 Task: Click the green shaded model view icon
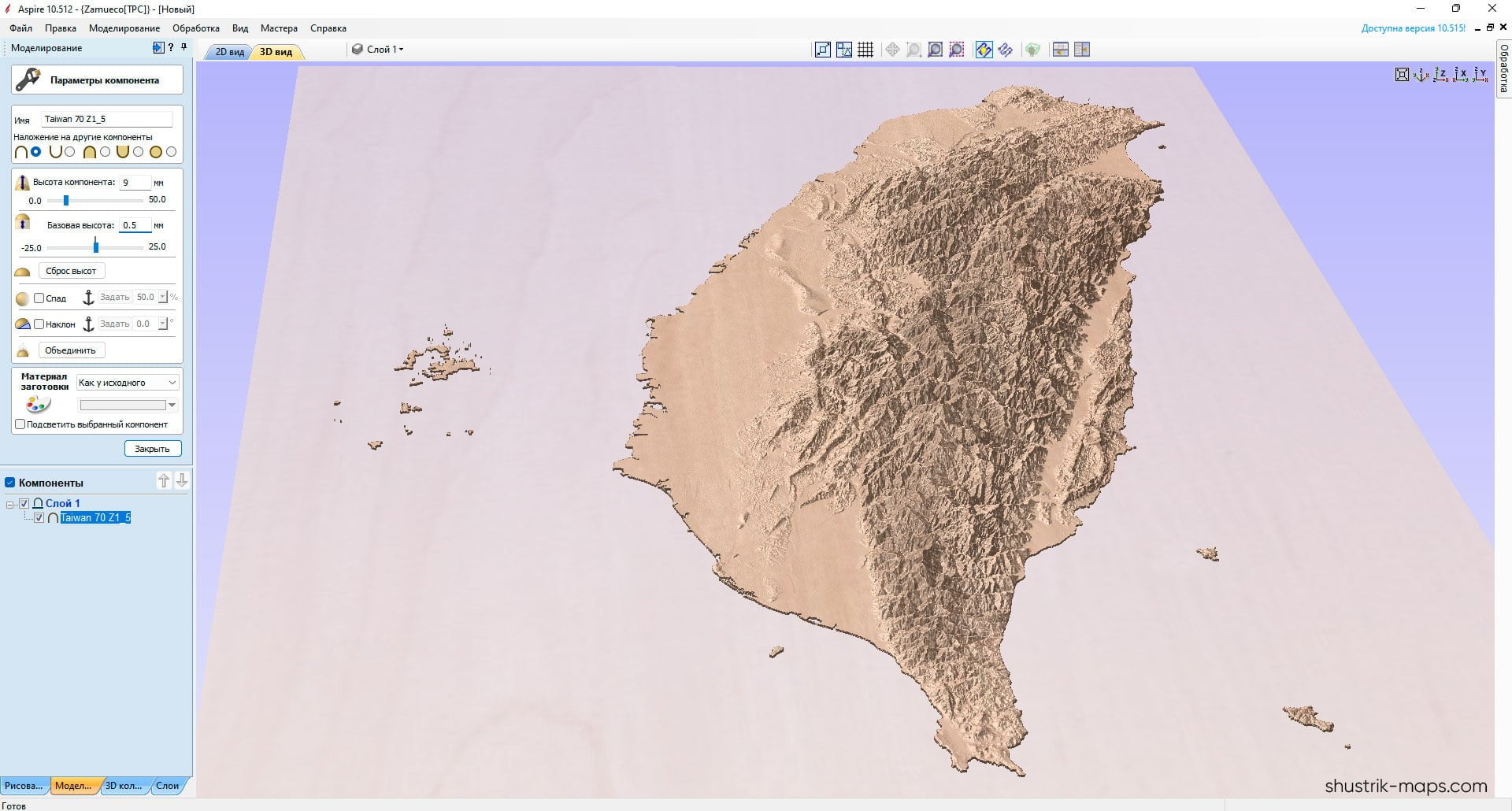[x=1032, y=50]
